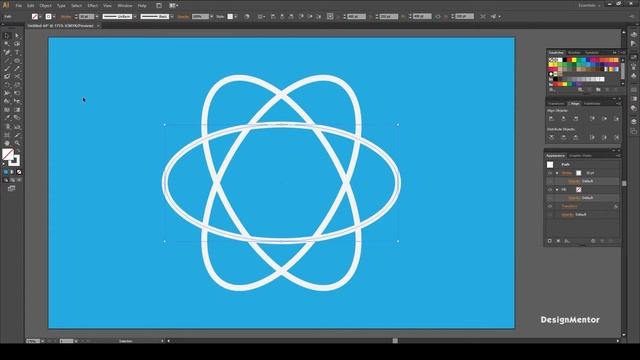Image resolution: width=640 pixels, height=360 pixels.
Task: Select the Zoom tool
Action: pyautogui.click(x=17, y=143)
